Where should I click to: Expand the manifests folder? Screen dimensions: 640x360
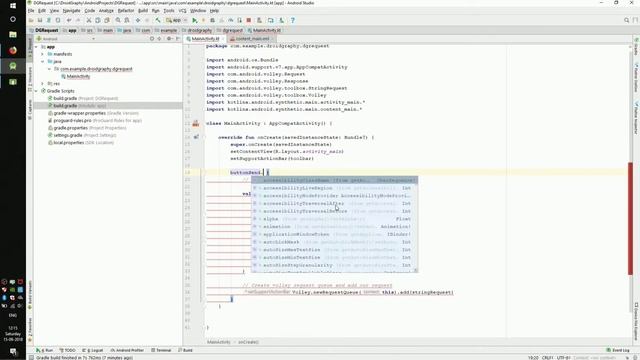pos(42,54)
